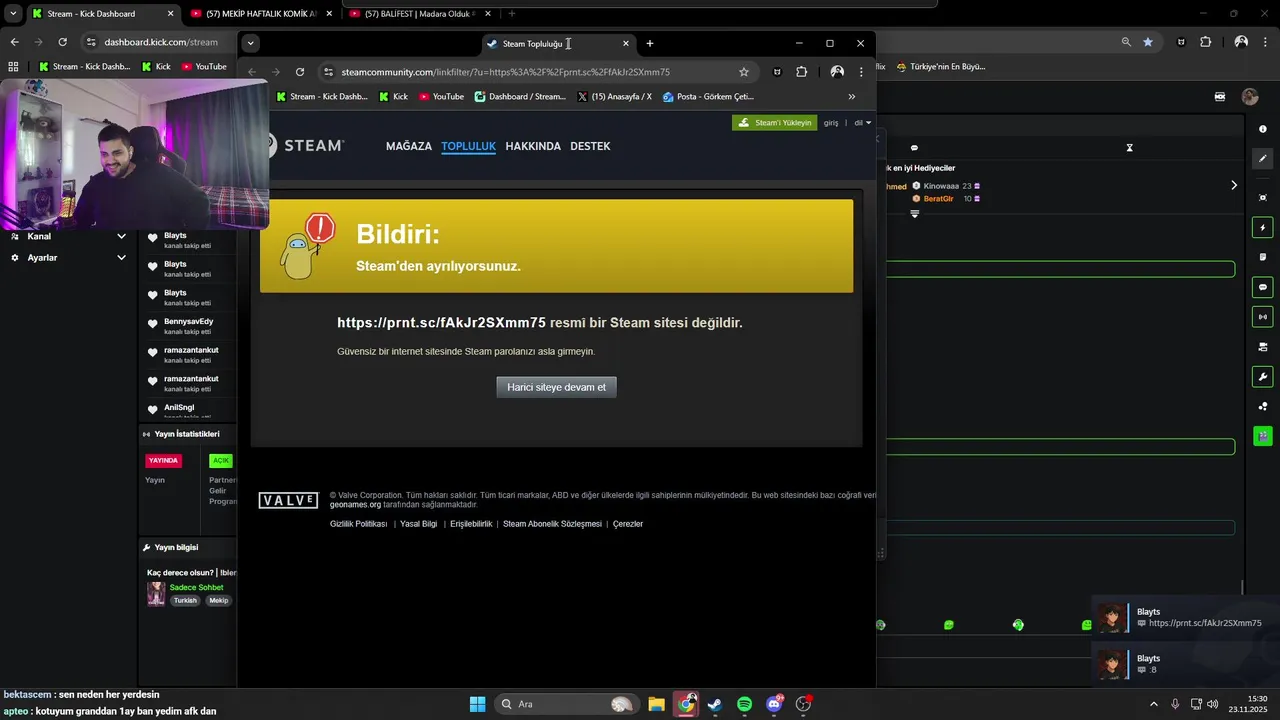Toggle YAYINDA live status badge
The width and height of the screenshot is (1280, 720).
click(x=163, y=461)
